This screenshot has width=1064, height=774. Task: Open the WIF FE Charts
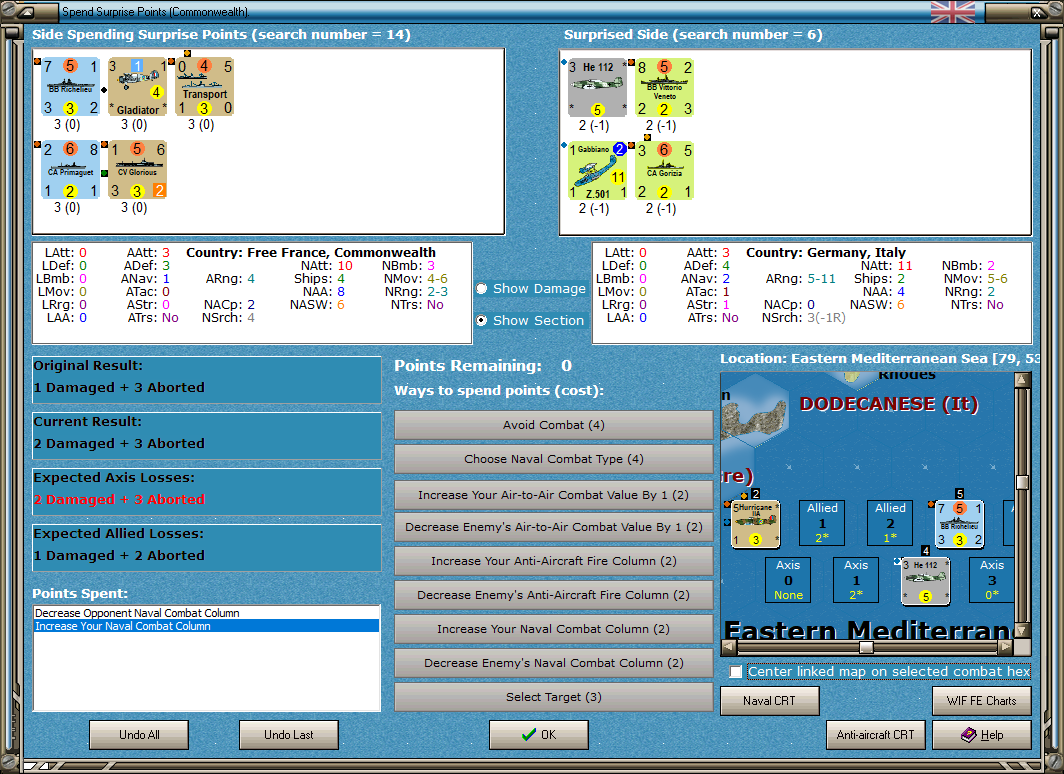[982, 701]
